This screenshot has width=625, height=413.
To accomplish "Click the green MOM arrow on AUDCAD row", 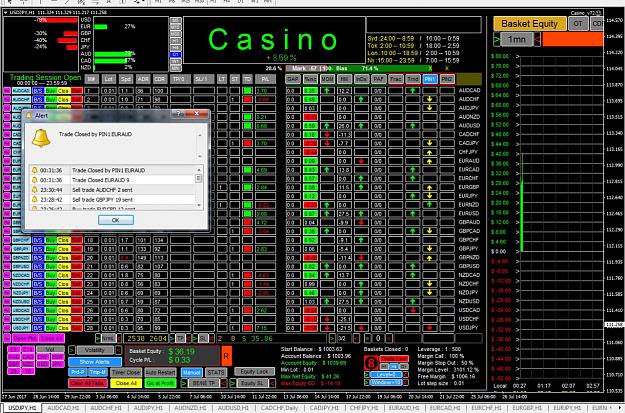I will point(327,90).
